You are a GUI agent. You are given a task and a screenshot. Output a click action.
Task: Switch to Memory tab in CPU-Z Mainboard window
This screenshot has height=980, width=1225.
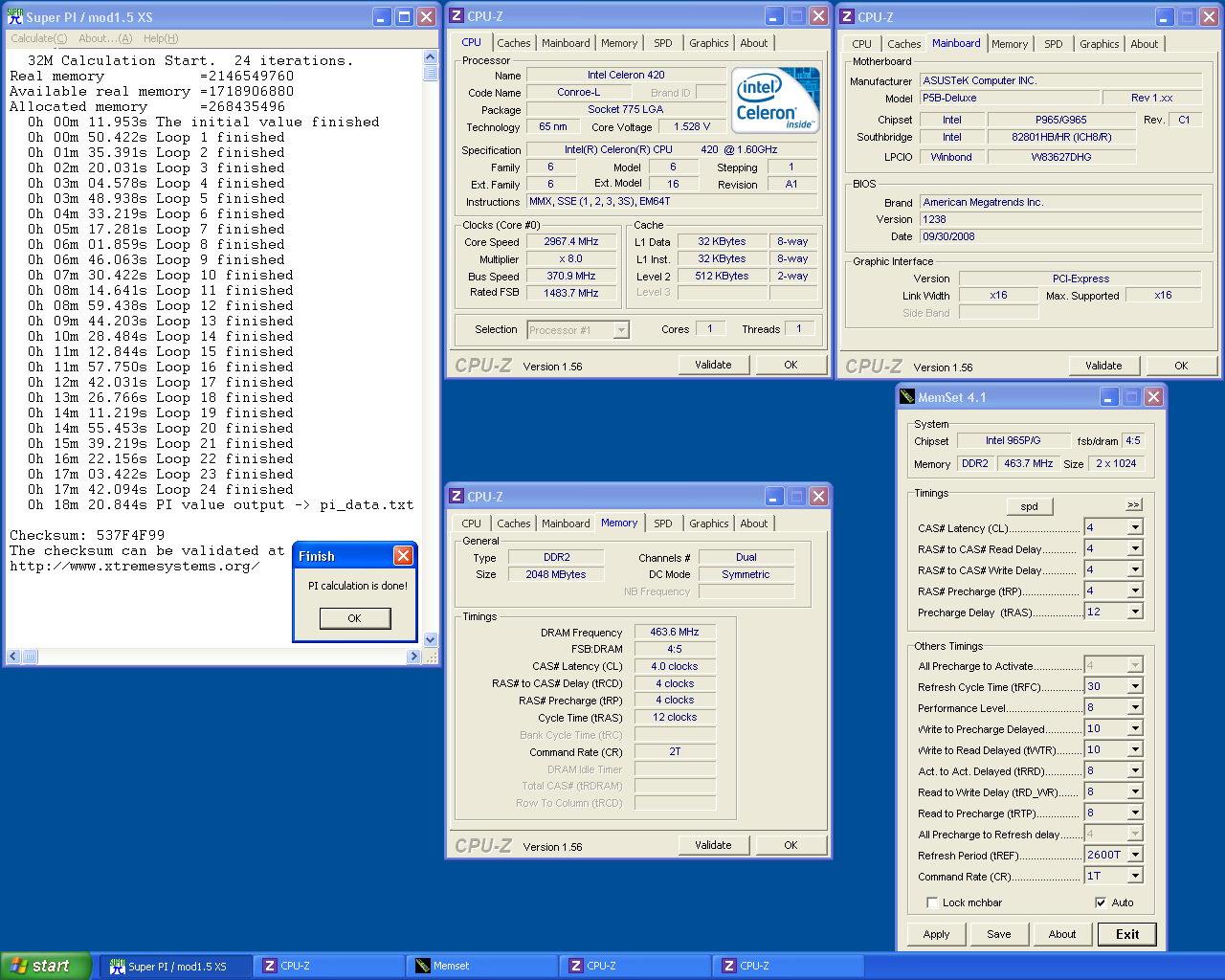point(1010,44)
